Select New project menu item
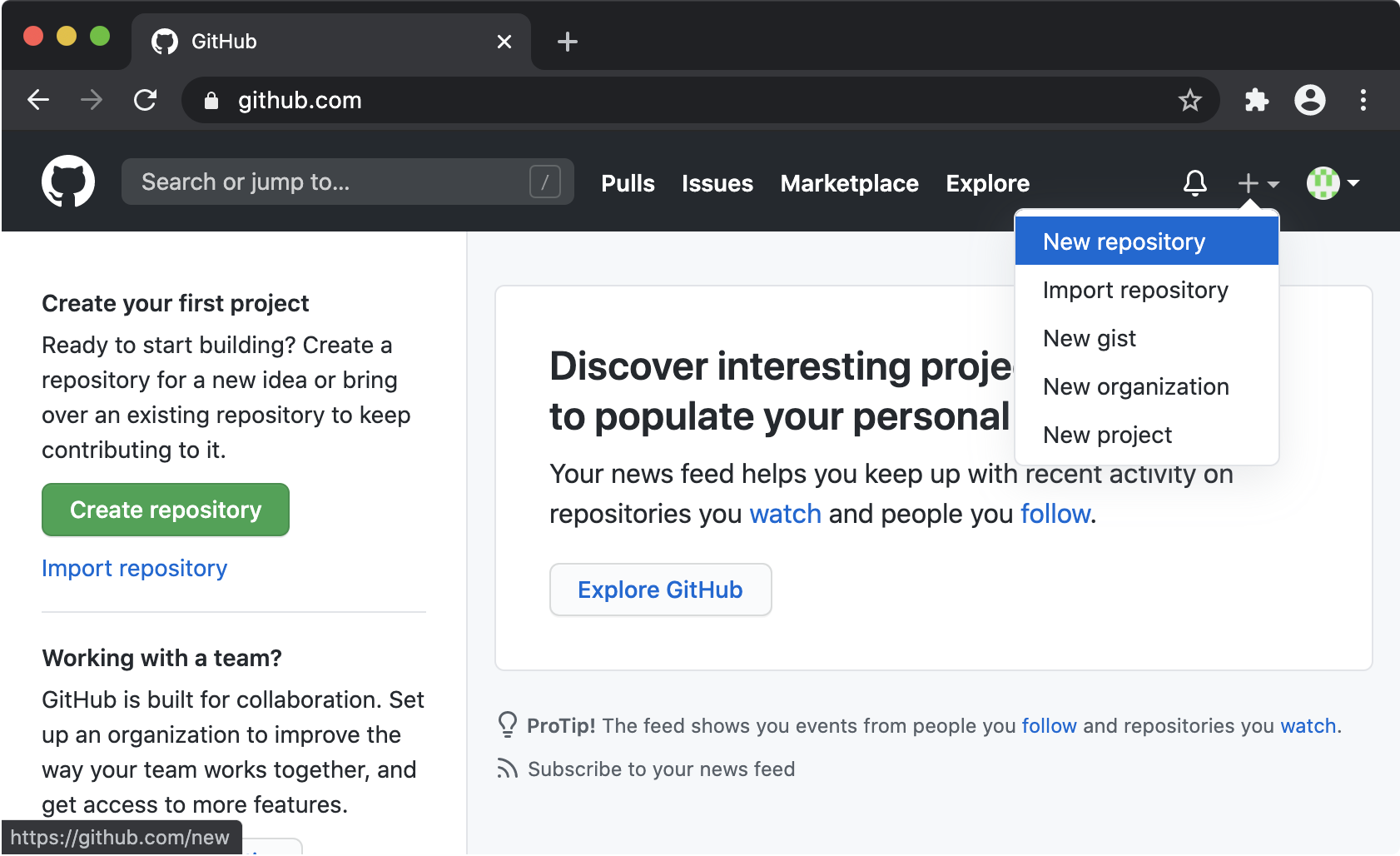Screen dimensions: 1400x856 click(1147, 434)
